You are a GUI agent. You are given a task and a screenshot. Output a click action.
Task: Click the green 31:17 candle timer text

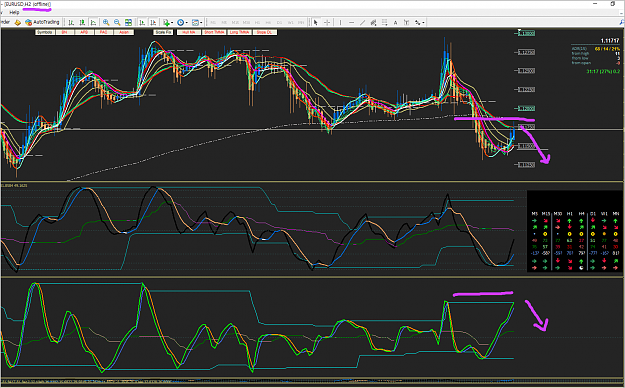coord(603,71)
